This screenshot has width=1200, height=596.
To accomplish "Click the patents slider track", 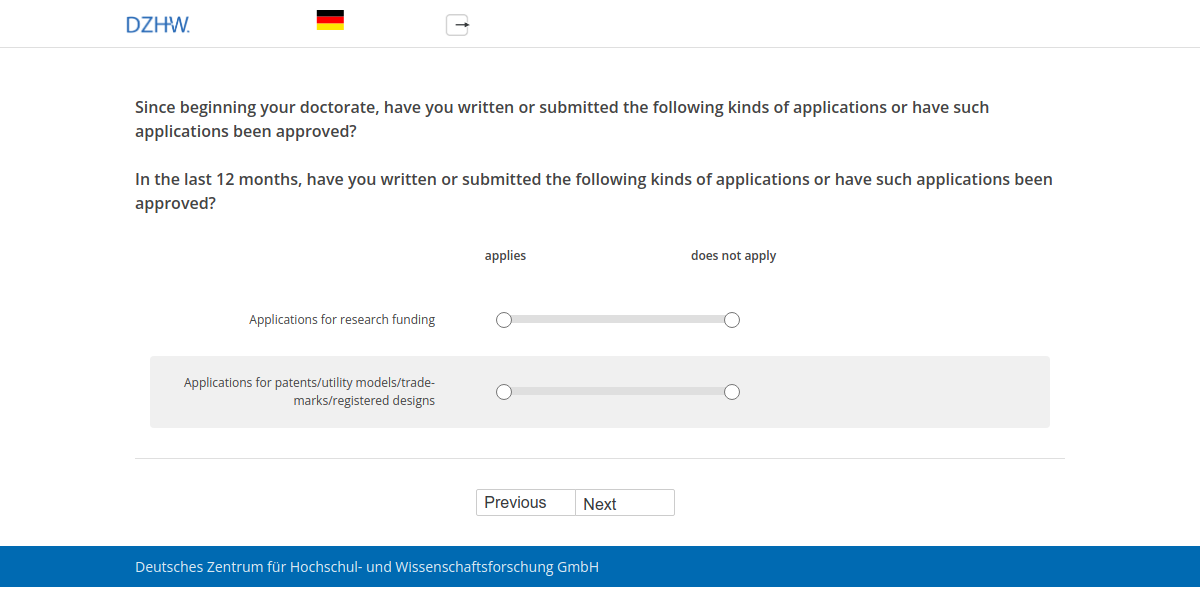I will (617, 392).
